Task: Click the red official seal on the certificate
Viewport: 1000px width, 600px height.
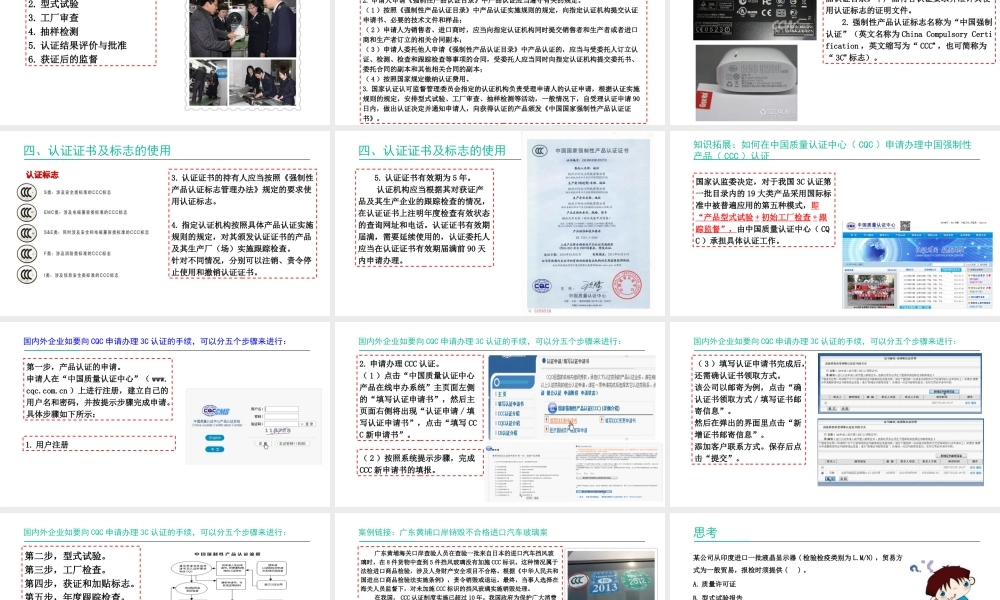Action: coord(627,285)
